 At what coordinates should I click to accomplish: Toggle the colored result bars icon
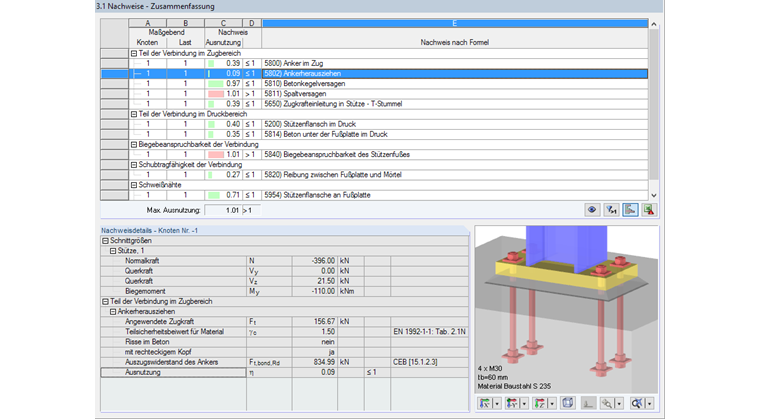coord(630,210)
